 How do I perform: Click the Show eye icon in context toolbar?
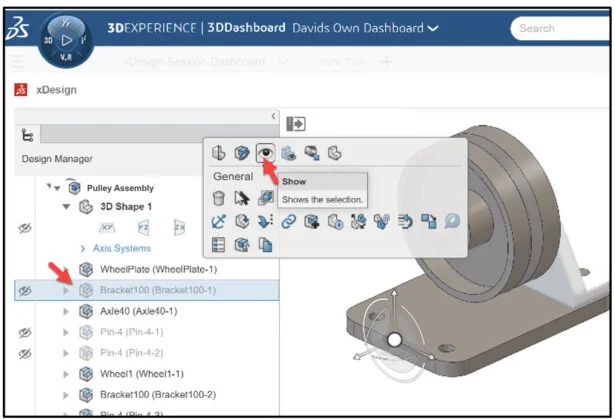pyautogui.click(x=266, y=153)
